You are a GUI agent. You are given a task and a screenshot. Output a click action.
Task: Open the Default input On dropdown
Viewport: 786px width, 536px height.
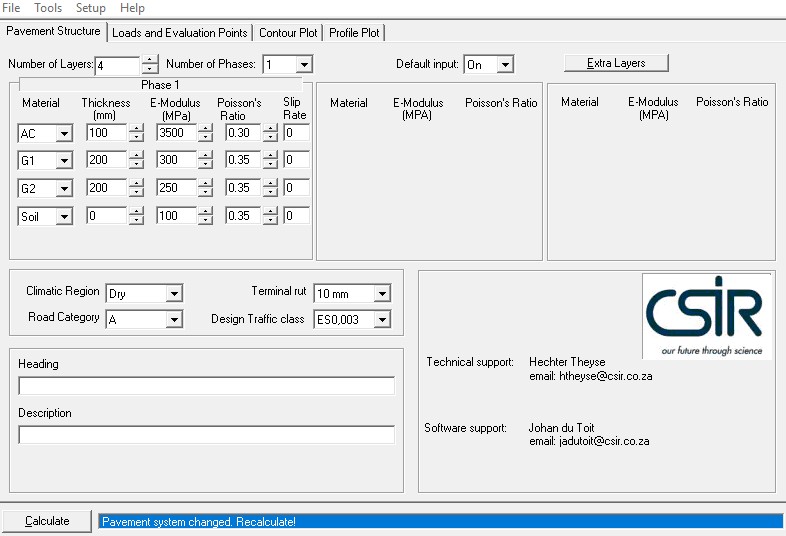(505, 64)
